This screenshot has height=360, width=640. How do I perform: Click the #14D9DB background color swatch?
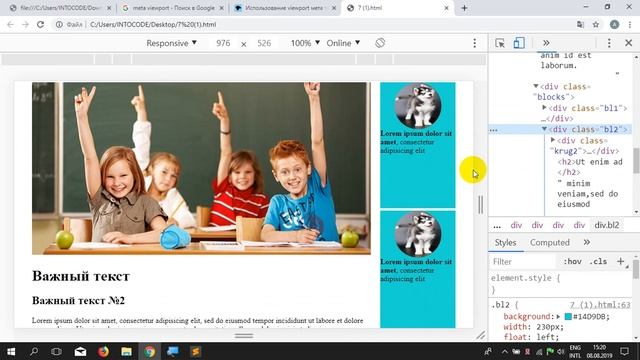(x=568, y=316)
